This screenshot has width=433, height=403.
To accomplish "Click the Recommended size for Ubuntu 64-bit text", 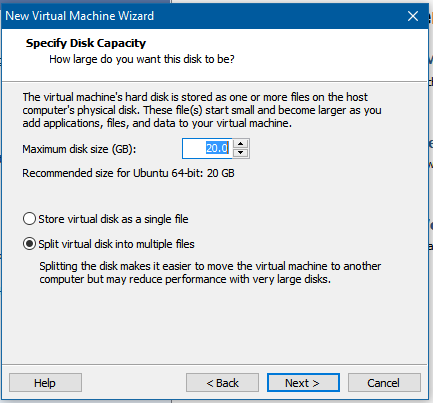I will coord(128,173).
